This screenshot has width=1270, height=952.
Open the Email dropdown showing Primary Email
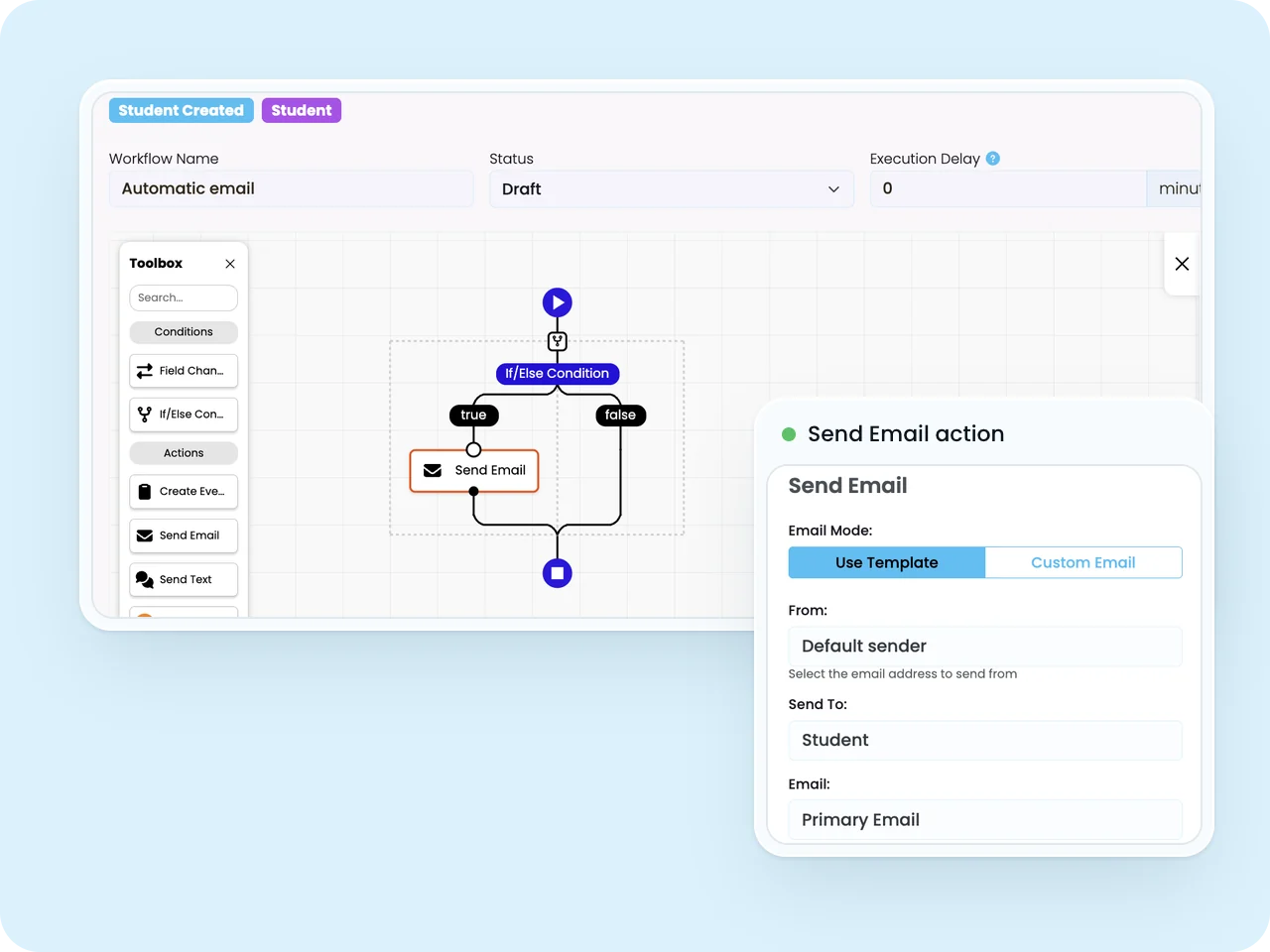(x=985, y=820)
